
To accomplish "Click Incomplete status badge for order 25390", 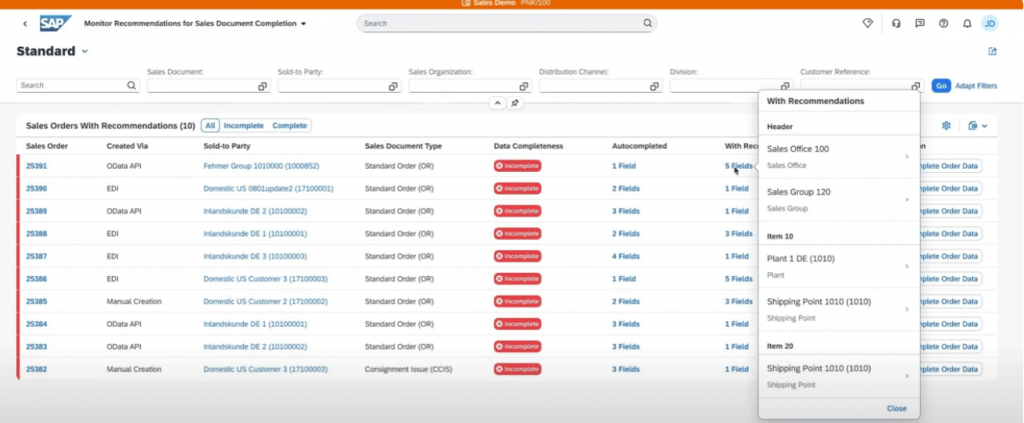I will pyautogui.click(x=517, y=189).
